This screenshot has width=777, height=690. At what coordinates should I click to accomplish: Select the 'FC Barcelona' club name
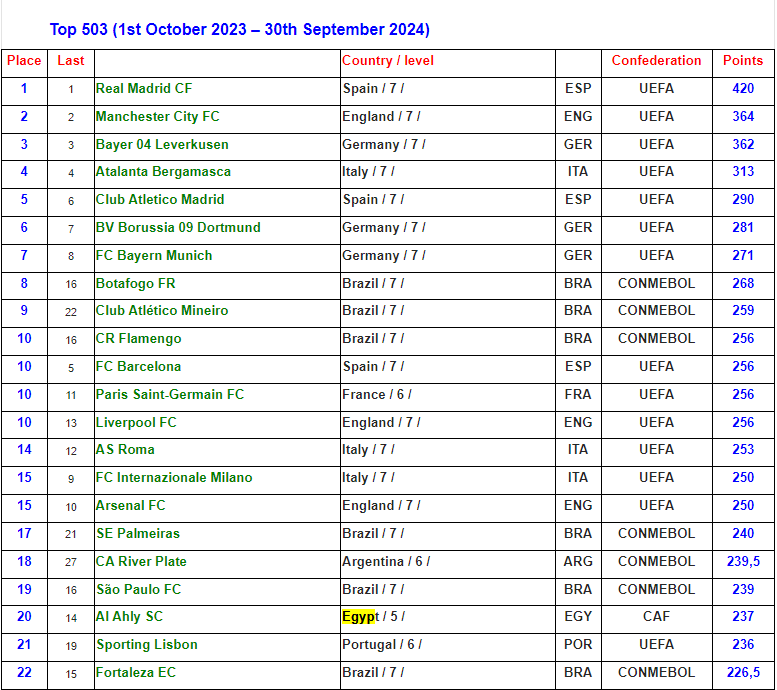point(138,367)
